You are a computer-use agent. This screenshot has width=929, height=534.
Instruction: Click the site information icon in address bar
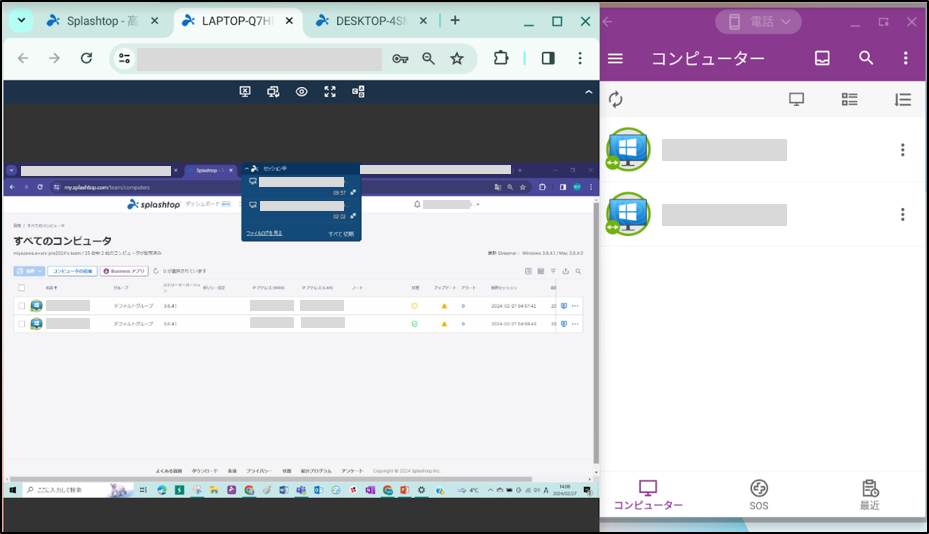point(124,58)
